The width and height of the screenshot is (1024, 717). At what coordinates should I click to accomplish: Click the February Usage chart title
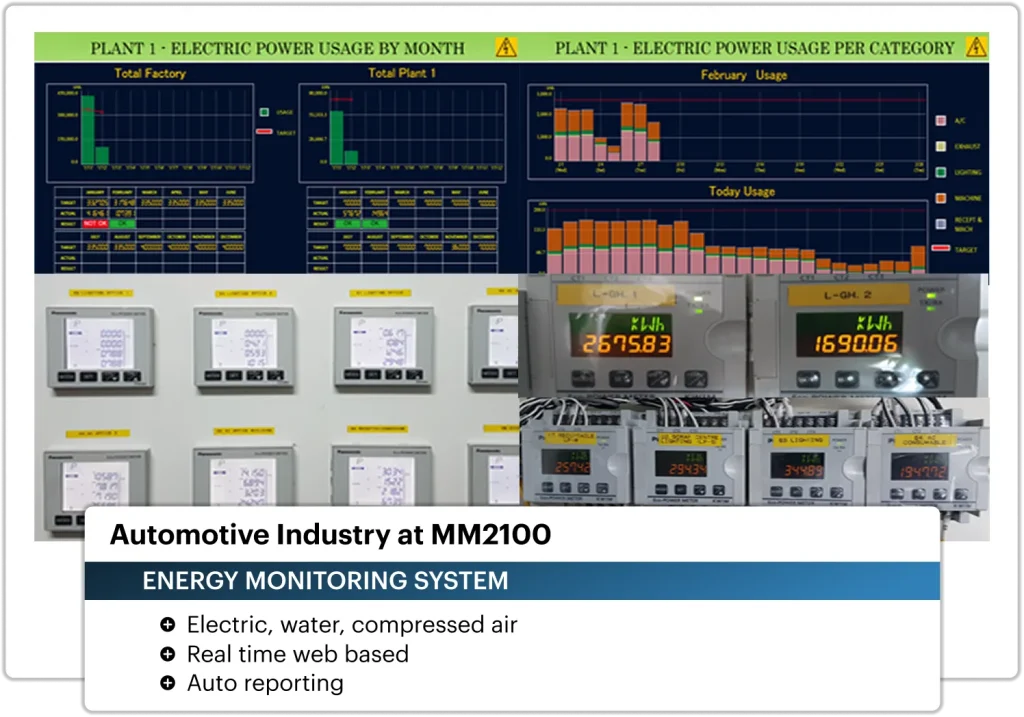coord(744,75)
